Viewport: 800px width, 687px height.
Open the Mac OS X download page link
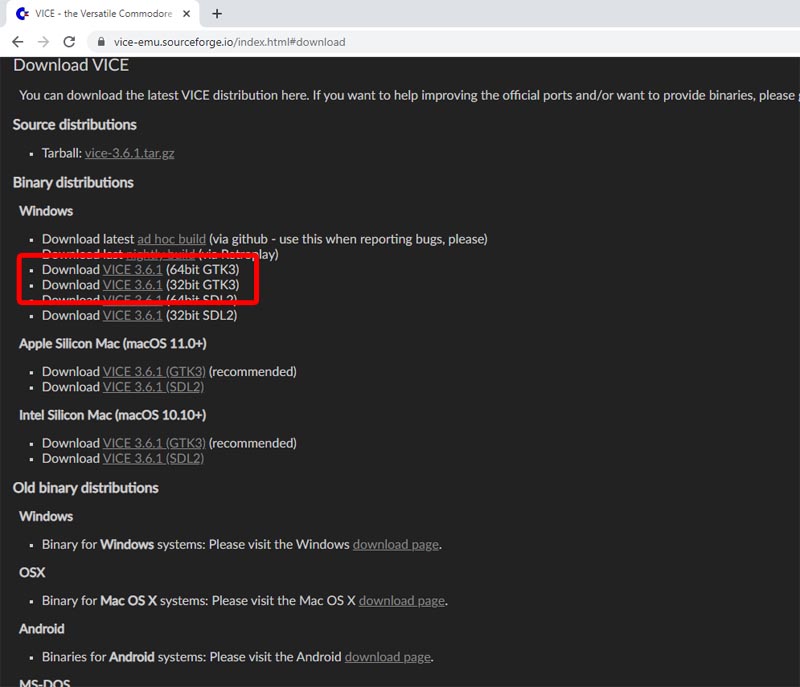tap(402, 601)
